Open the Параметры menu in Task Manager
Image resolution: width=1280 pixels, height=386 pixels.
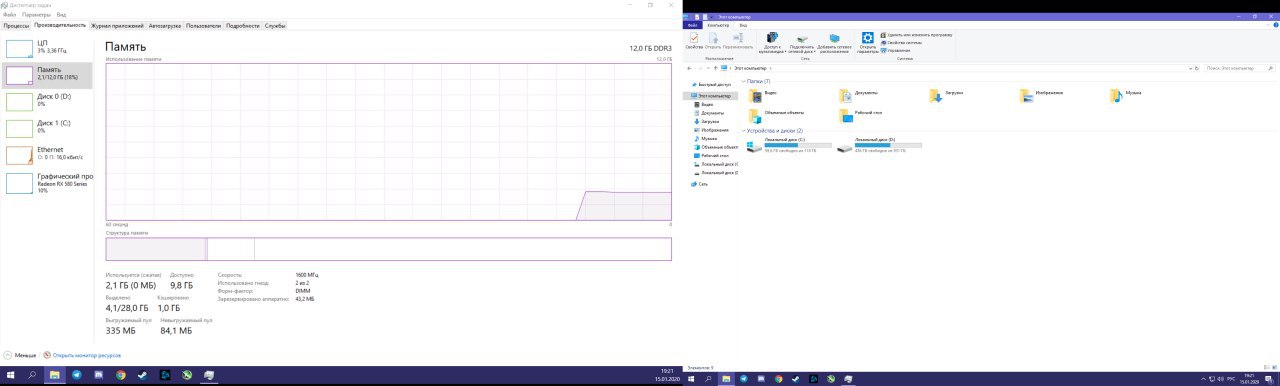(x=37, y=15)
